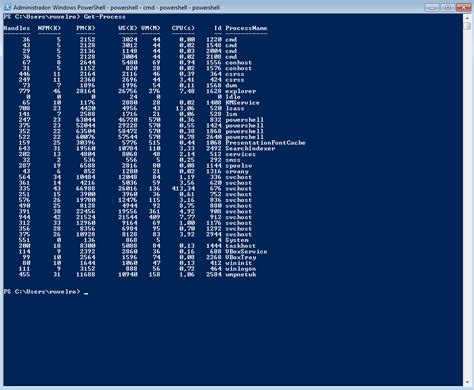Click the services process name
Viewport: 474px width, 390px height.
pos(241,154)
